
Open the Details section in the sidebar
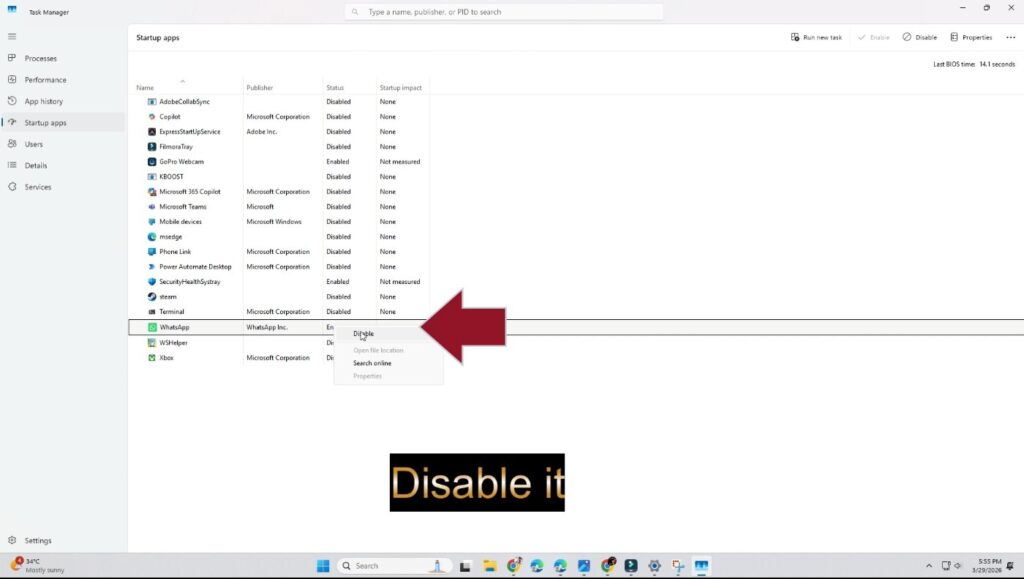[x=37, y=165]
